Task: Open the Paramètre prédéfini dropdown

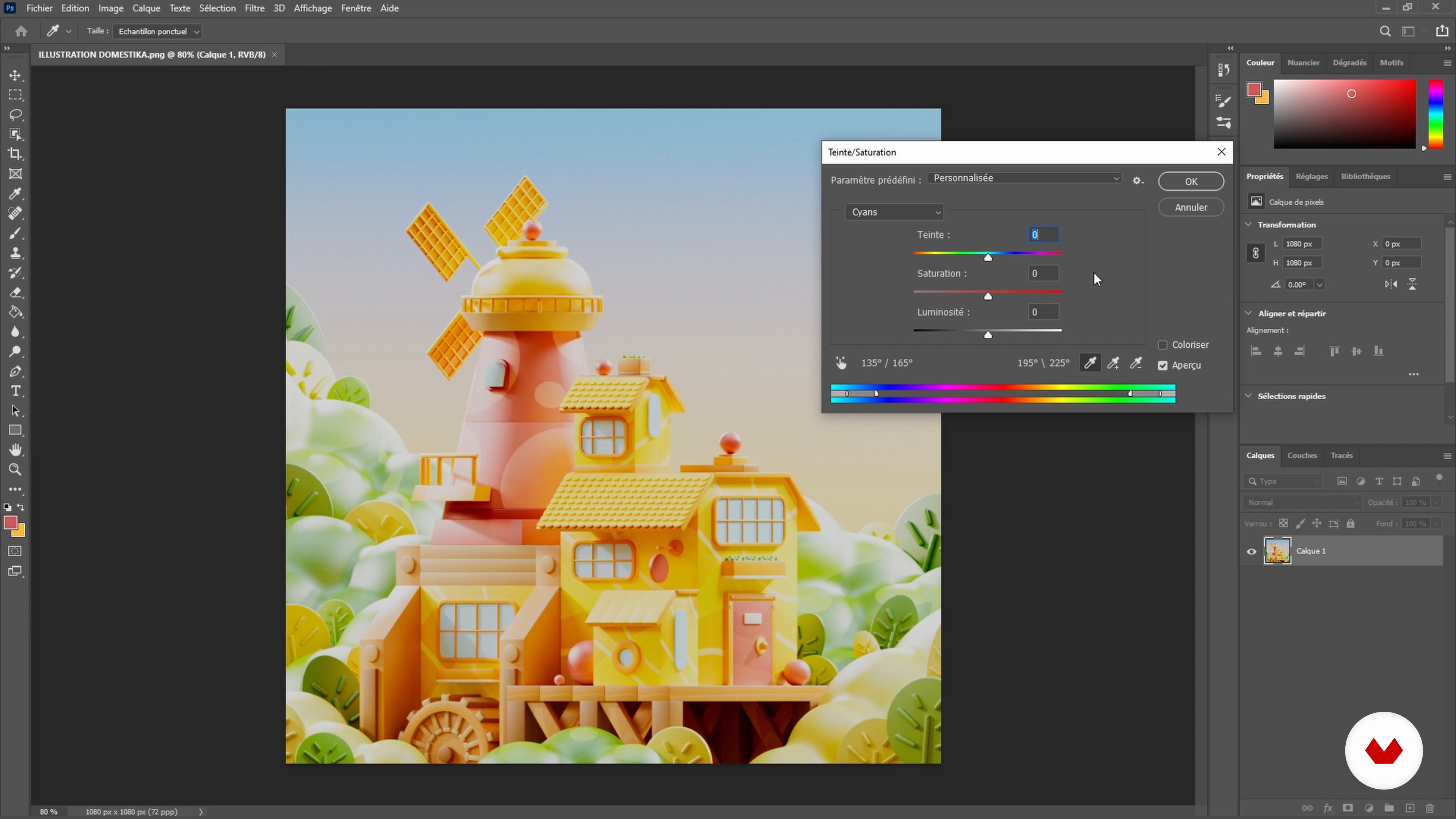Action: (x=1024, y=178)
